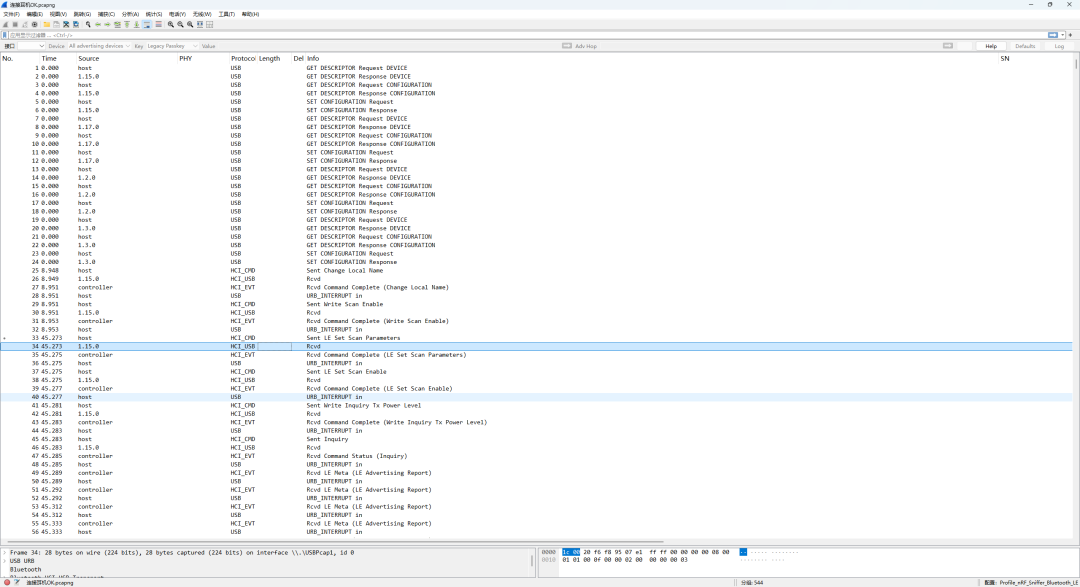This screenshot has height=587, width=1080.
Task: Click the stop capture icon
Action: (16, 24)
